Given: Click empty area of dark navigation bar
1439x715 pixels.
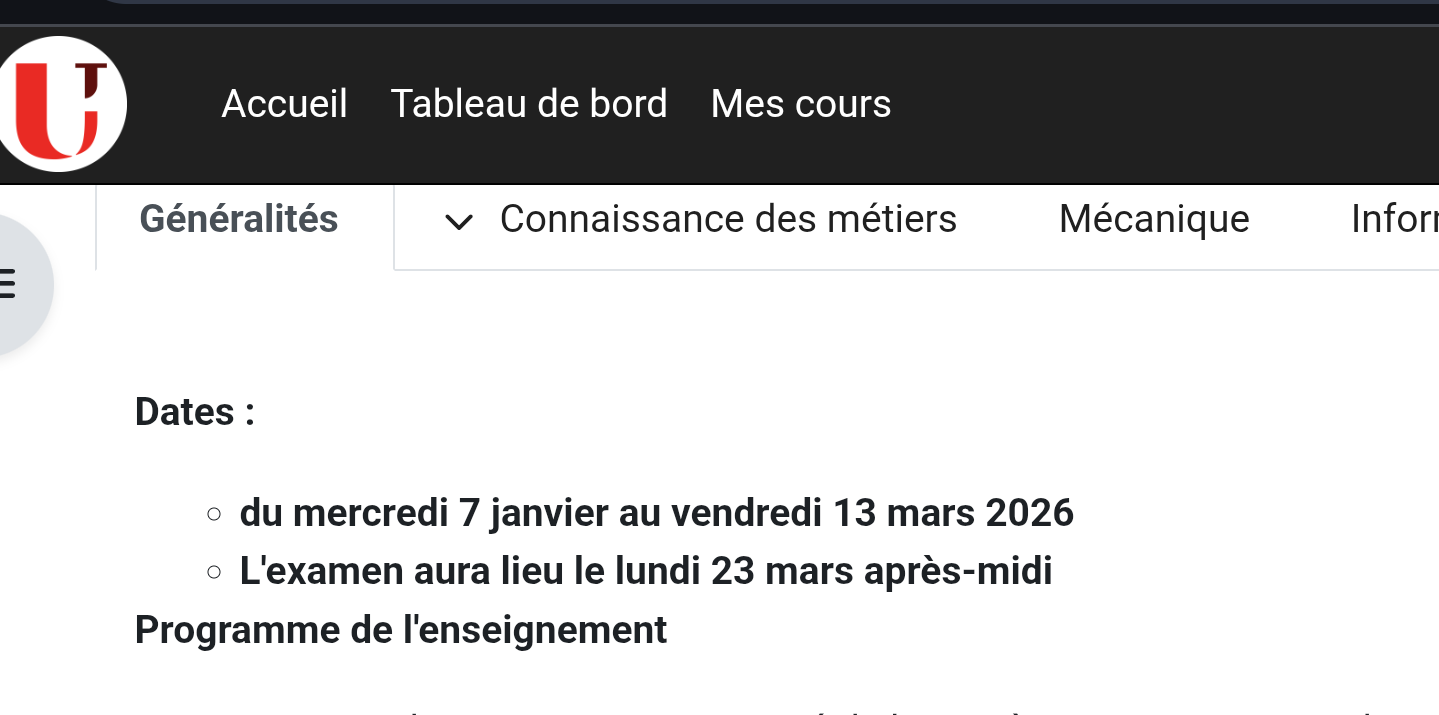Looking at the screenshot, I should coord(1150,104).
